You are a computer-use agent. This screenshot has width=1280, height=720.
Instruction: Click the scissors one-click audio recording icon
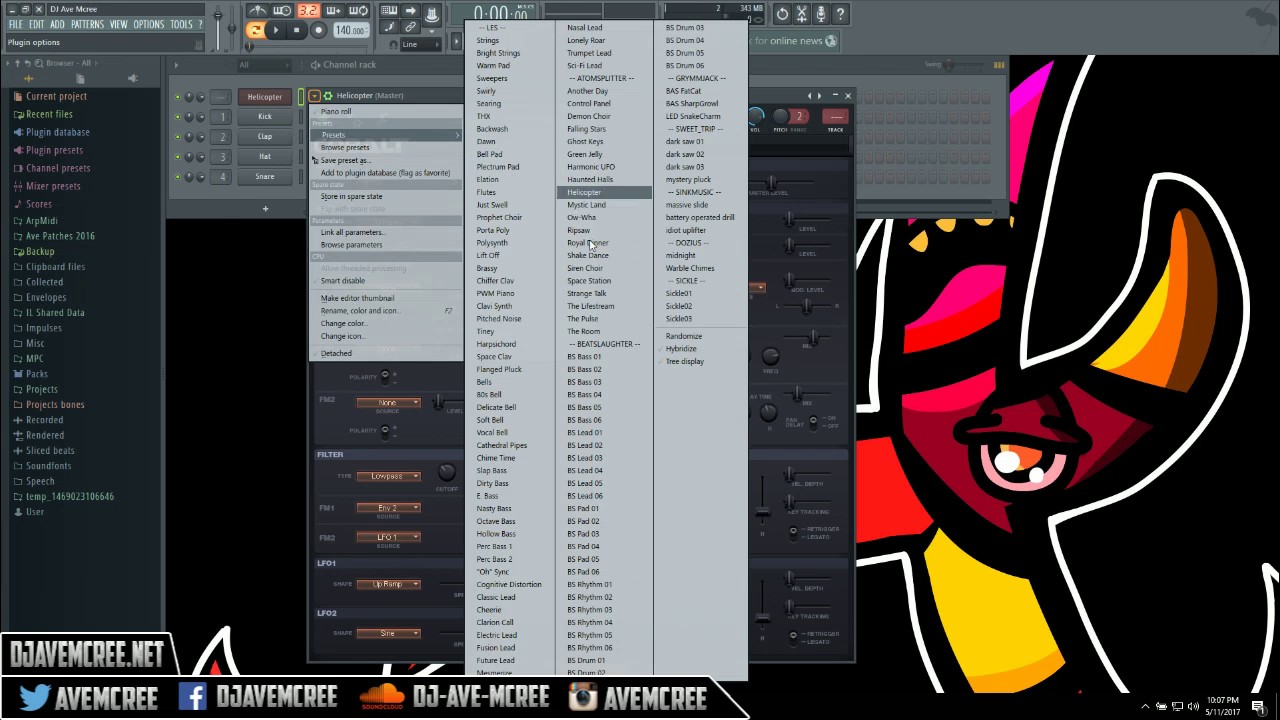pyautogui.click(x=802, y=14)
